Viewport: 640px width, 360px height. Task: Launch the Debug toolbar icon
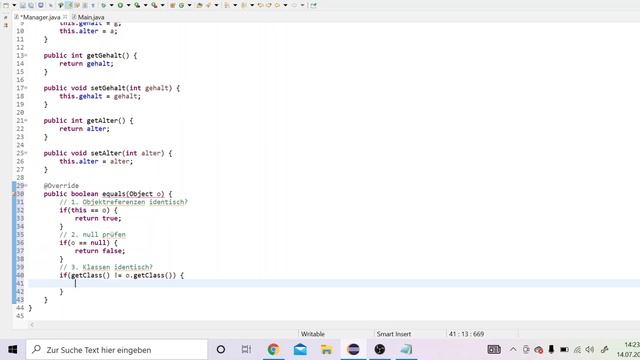pos(104,5)
